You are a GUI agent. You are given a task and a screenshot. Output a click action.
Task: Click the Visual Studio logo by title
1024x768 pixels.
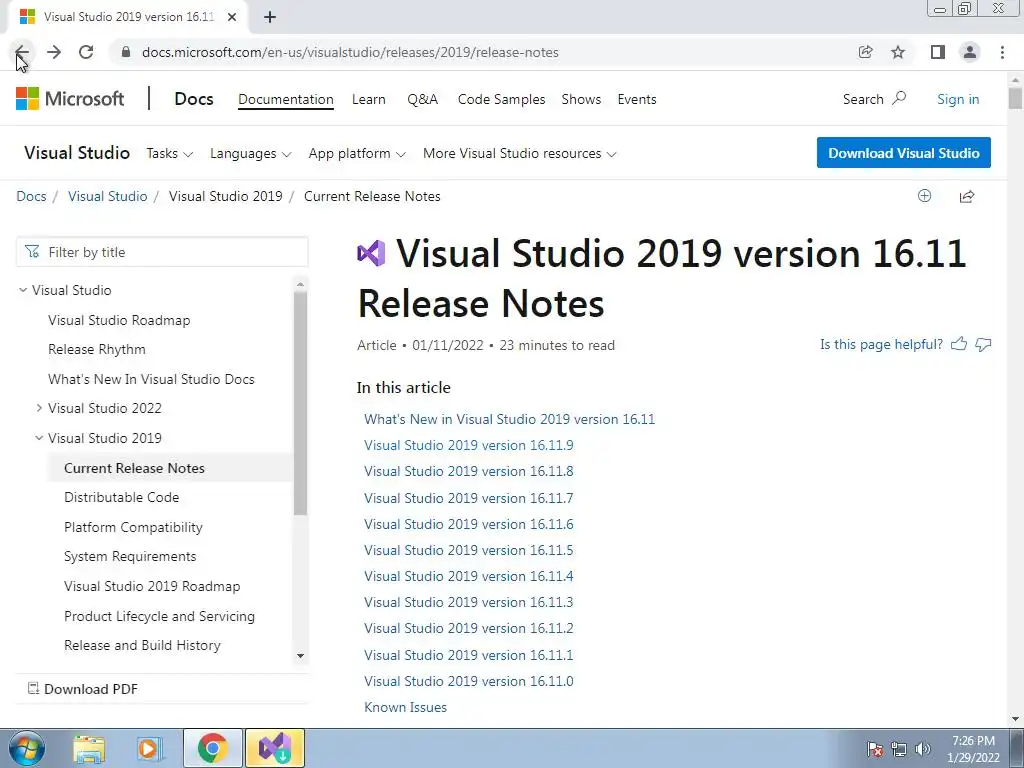371,253
